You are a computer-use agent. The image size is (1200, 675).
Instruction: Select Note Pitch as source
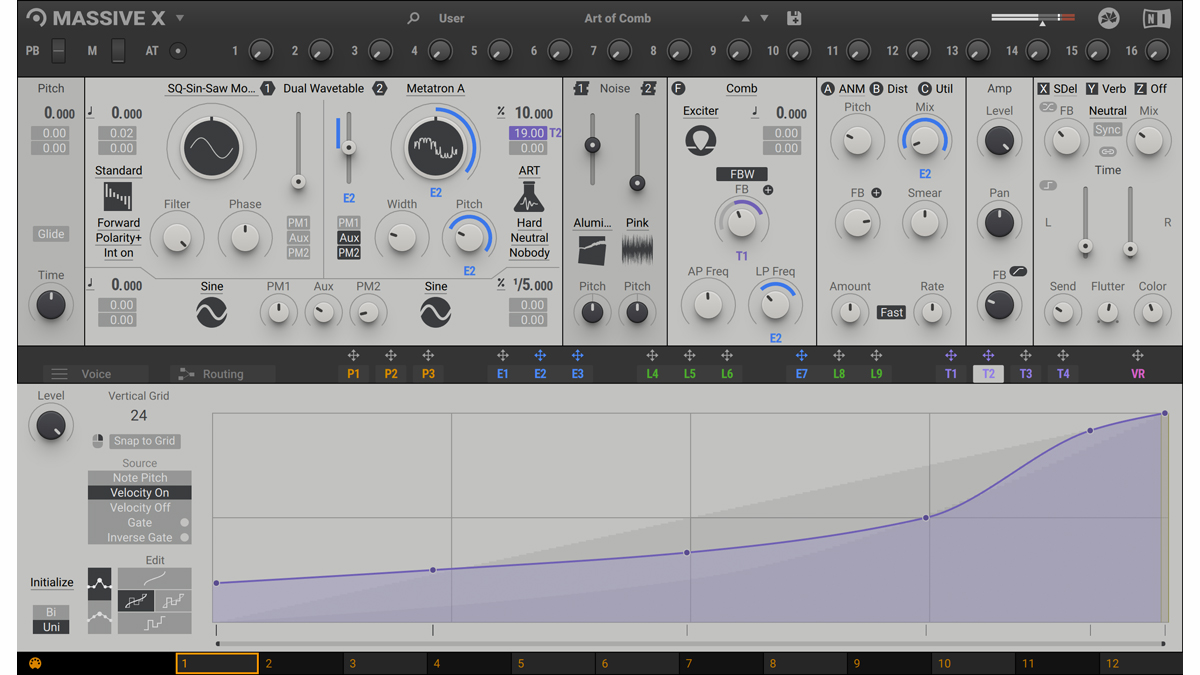[139, 478]
